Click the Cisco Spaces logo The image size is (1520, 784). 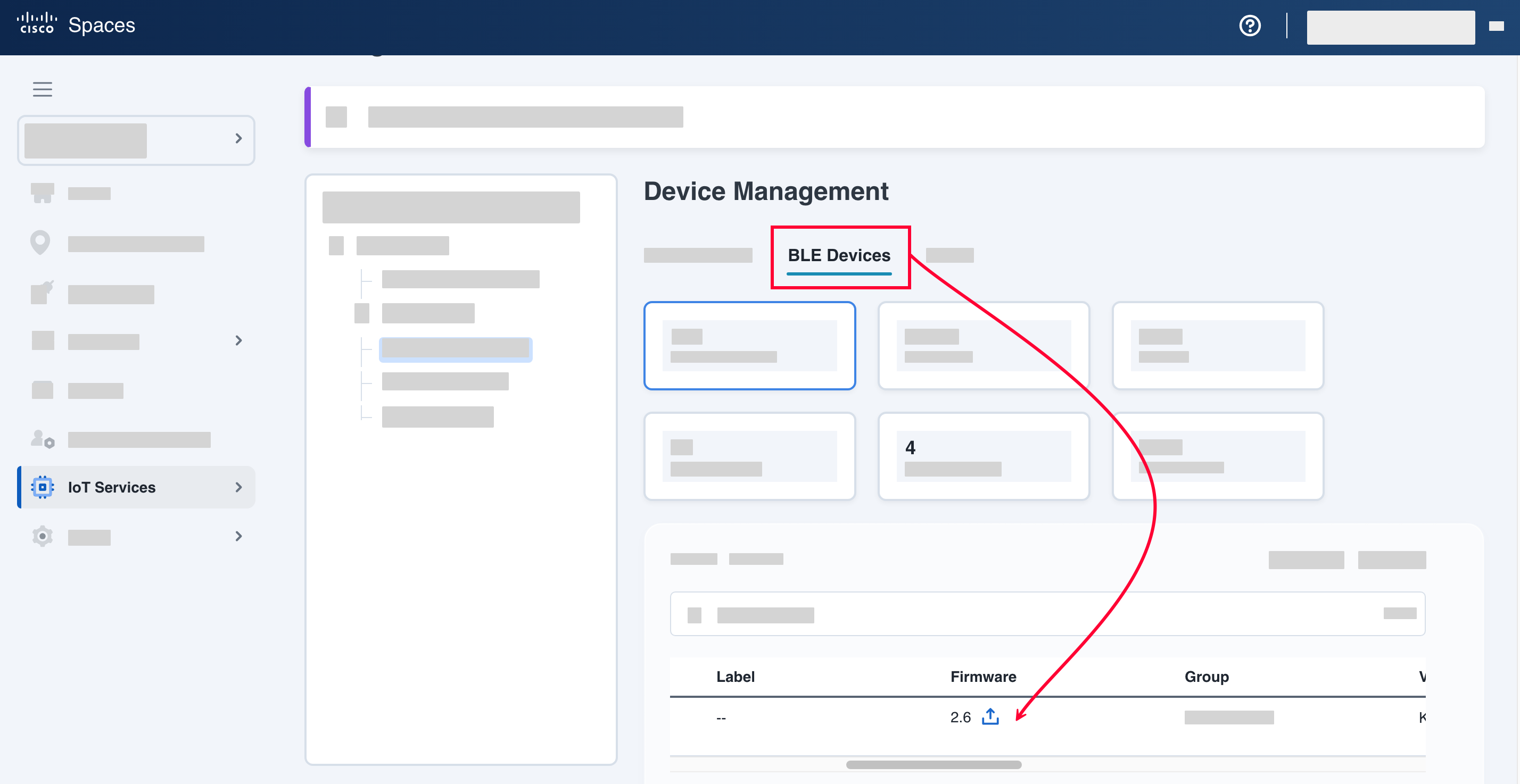pos(76,25)
